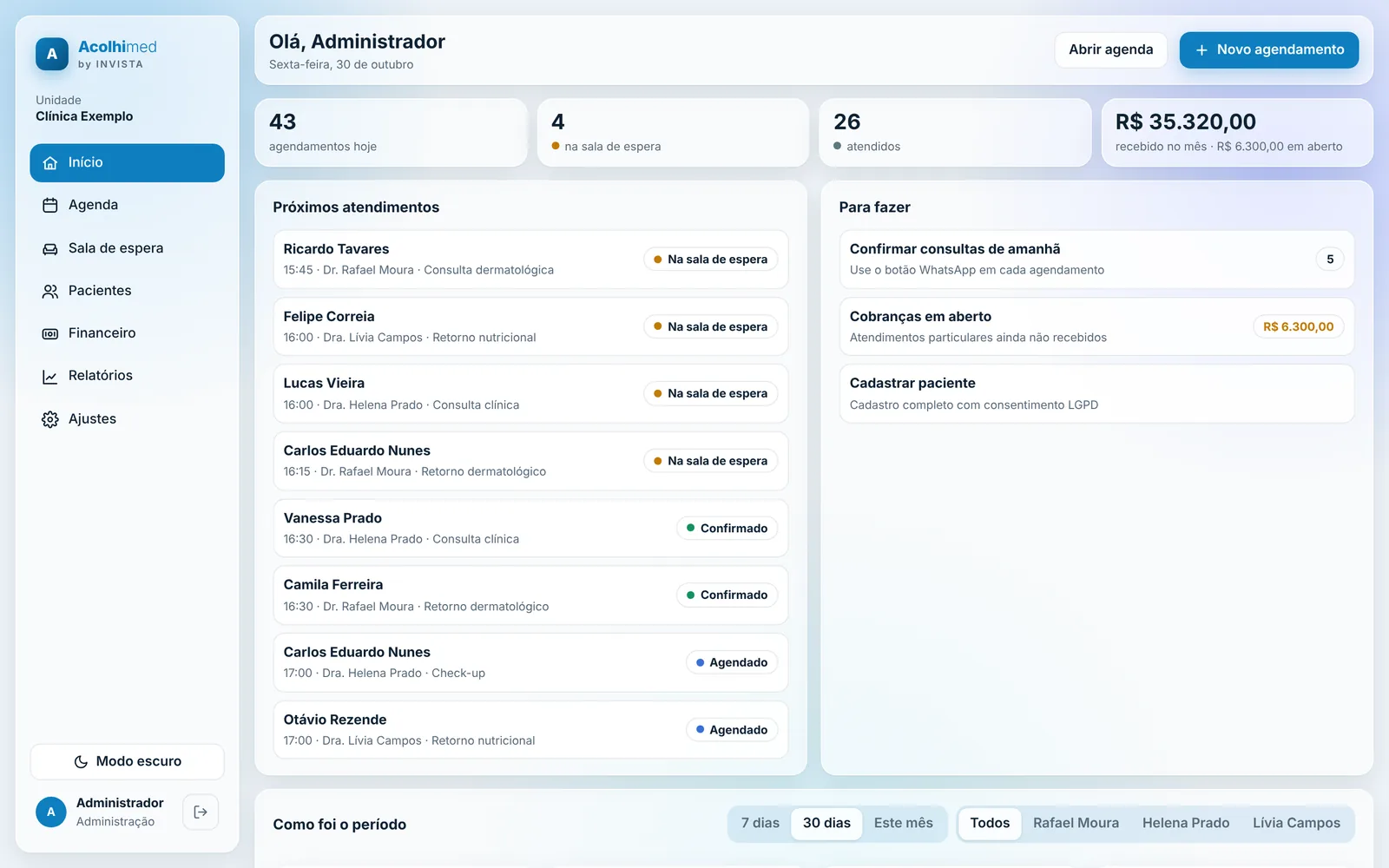Click the Pacientes people icon

point(50,291)
